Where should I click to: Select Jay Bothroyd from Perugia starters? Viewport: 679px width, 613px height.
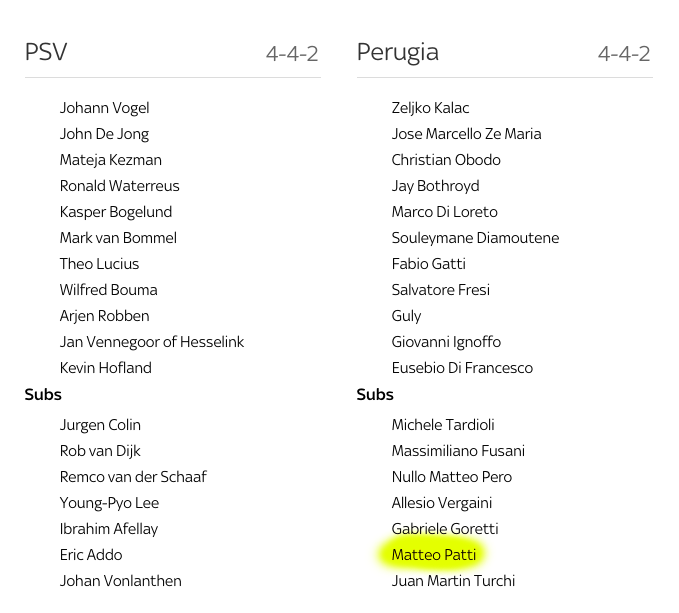(x=435, y=186)
